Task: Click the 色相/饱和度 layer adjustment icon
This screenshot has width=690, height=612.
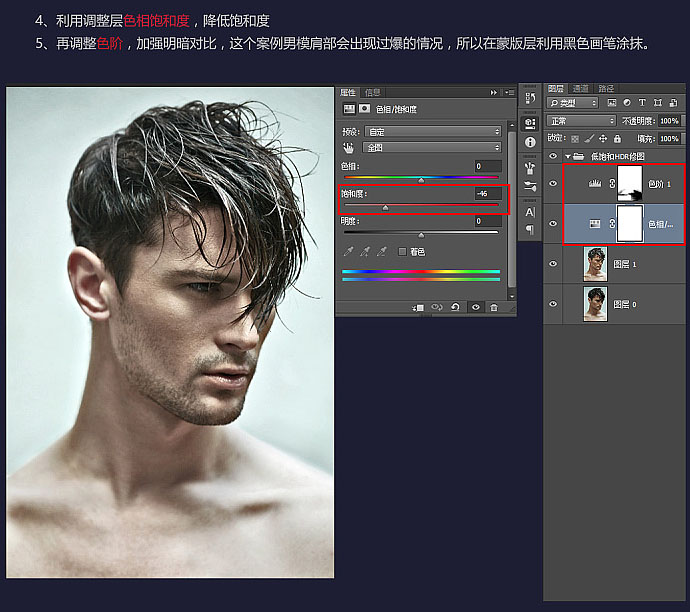Action: pyautogui.click(x=595, y=224)
